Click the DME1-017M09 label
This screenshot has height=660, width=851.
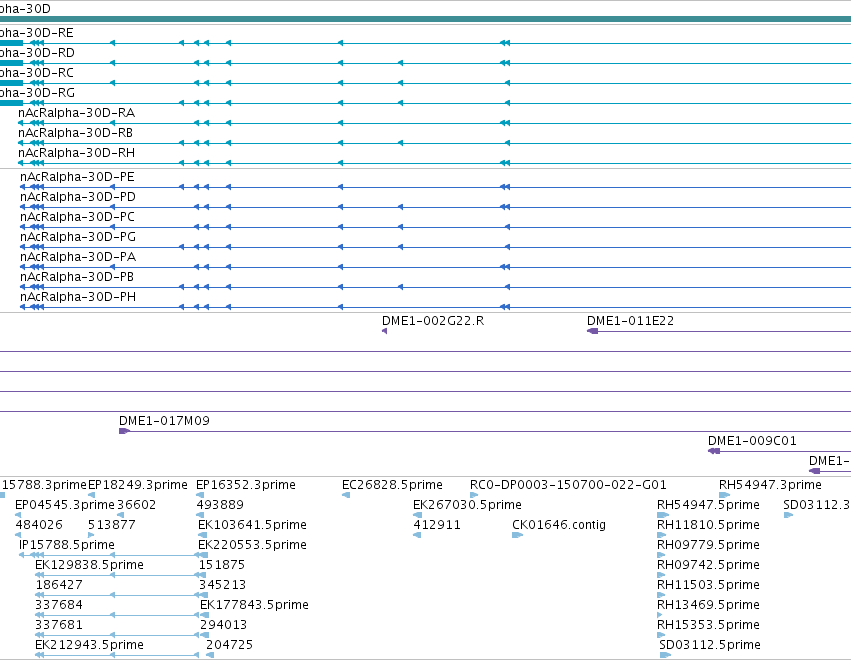click(x=164, y=421)
